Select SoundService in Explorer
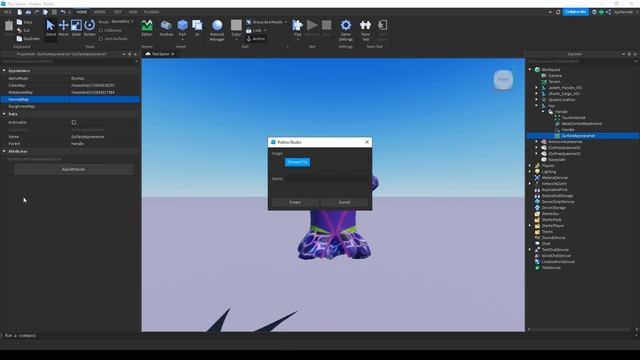Screen dimensions: 640x360 (x=553, y=238)
